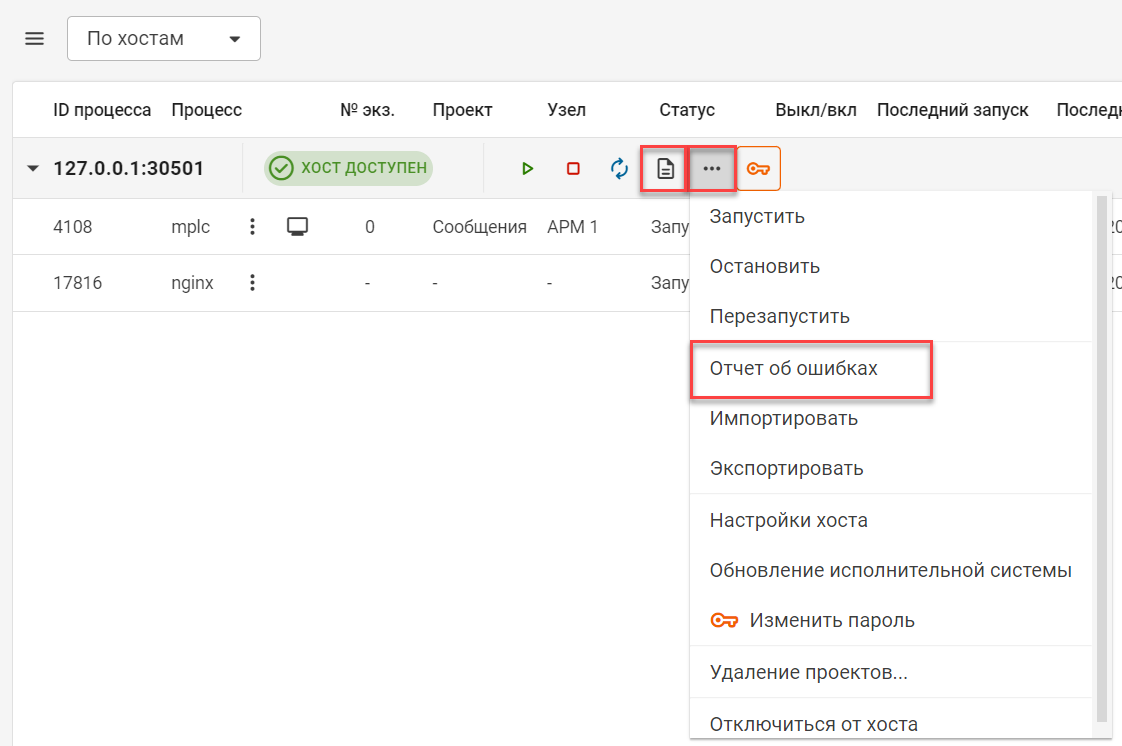The height and width of the screenshot is (746, 1122).
Task: Choose 'Отчет об ошибках' menu item
Action: tap(794, 368)
